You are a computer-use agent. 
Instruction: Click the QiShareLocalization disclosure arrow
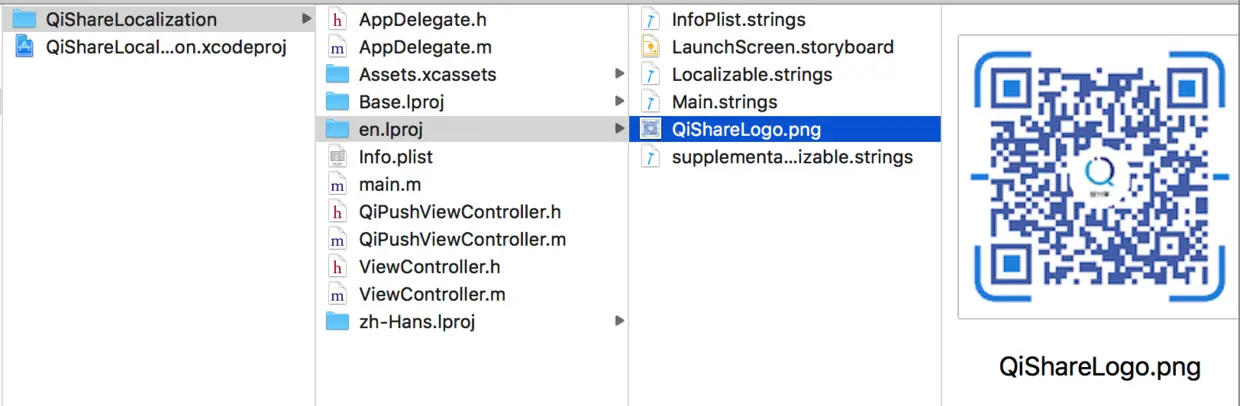[x=306, y=19]
